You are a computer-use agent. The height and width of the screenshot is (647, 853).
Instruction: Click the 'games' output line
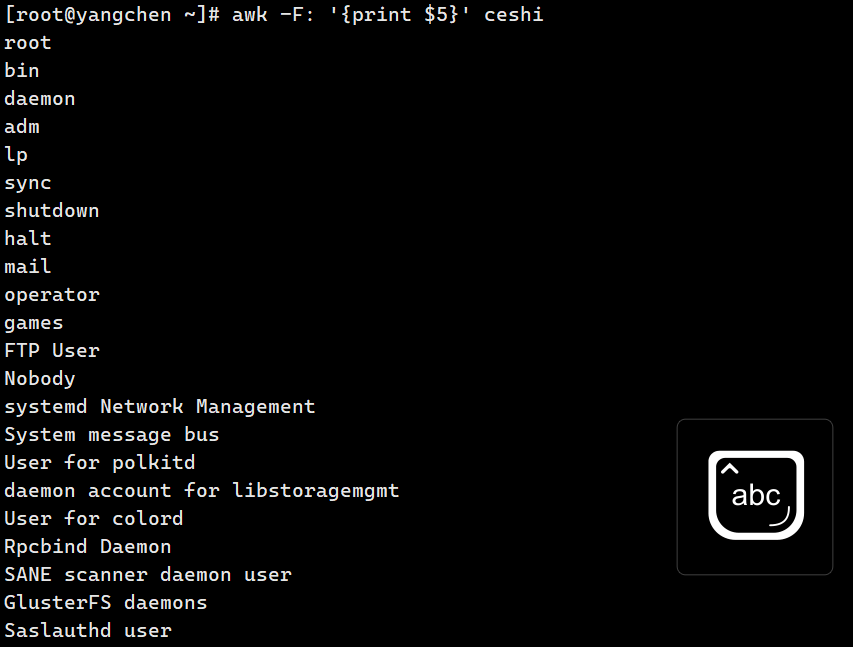(34, 323)
